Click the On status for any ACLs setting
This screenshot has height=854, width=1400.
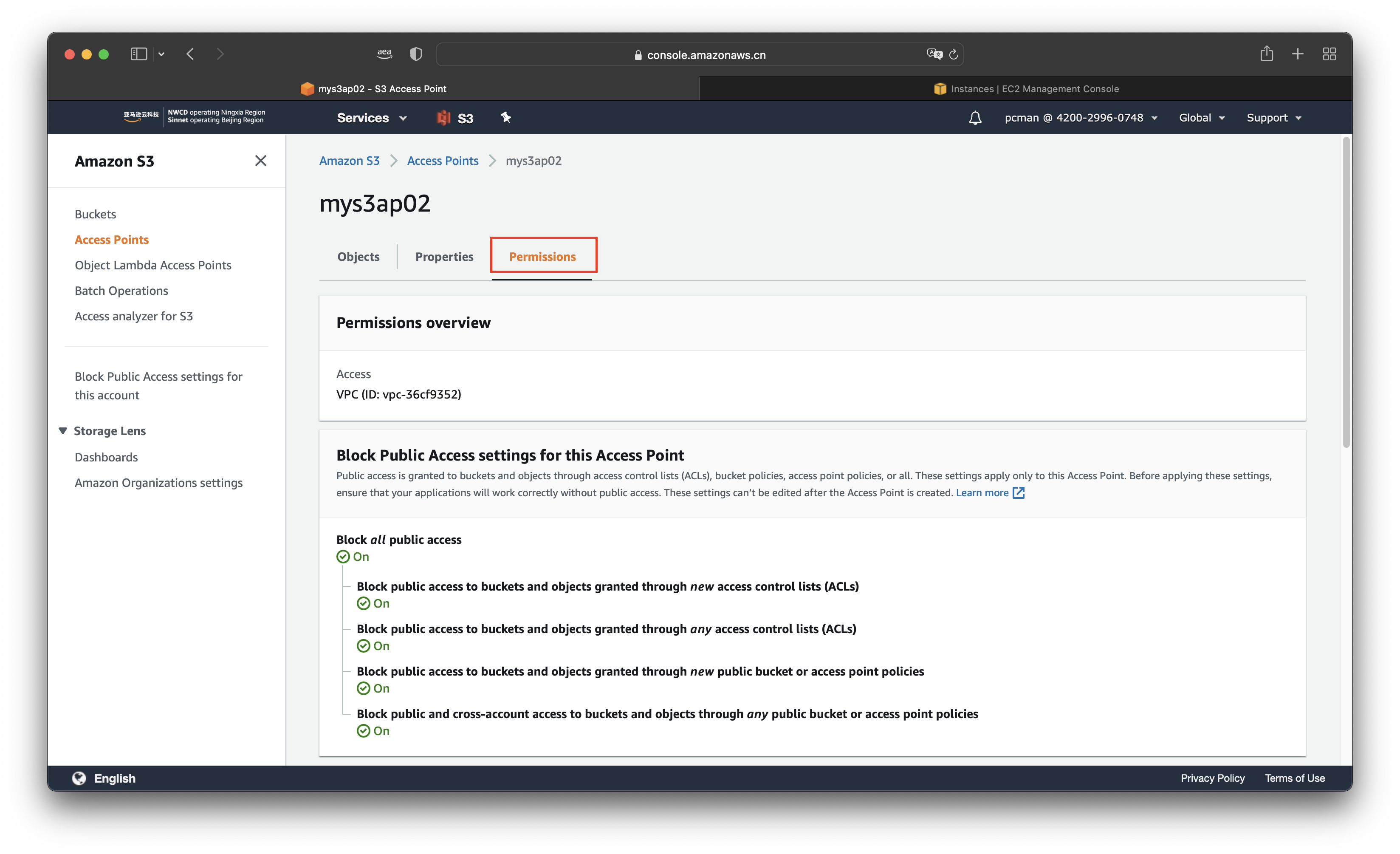point(373,646)
